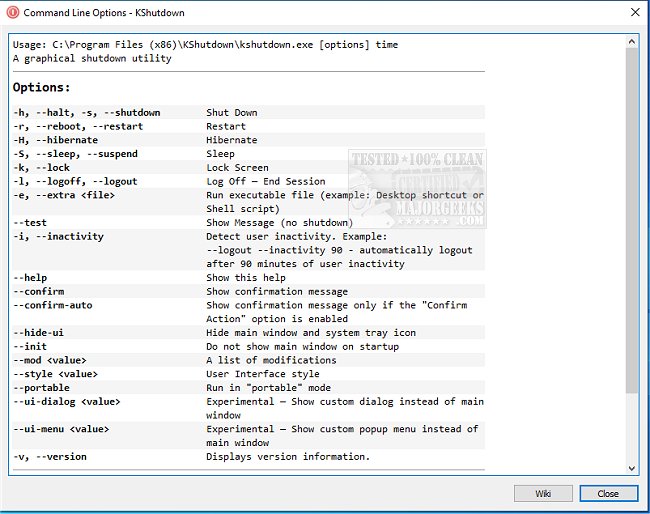Click the "User Interface style" description
Image resolution: width=650 pixels, height=514 pixels.
point(263,374)
